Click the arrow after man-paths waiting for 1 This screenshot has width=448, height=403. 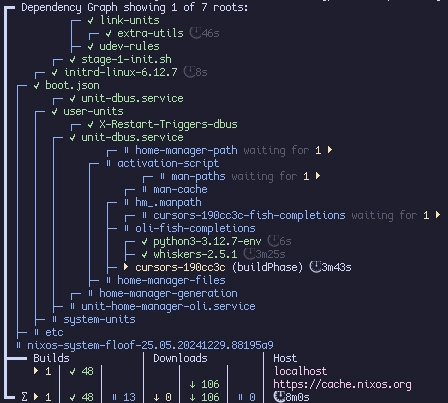(318, 175)
